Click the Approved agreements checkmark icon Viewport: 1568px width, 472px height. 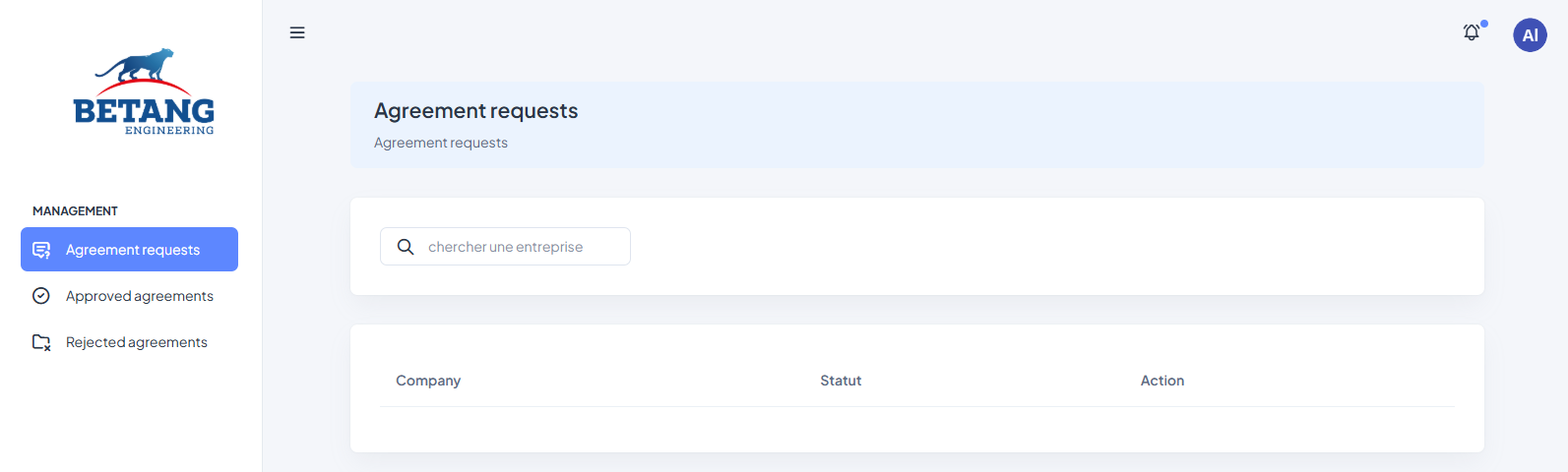(41, 296)
